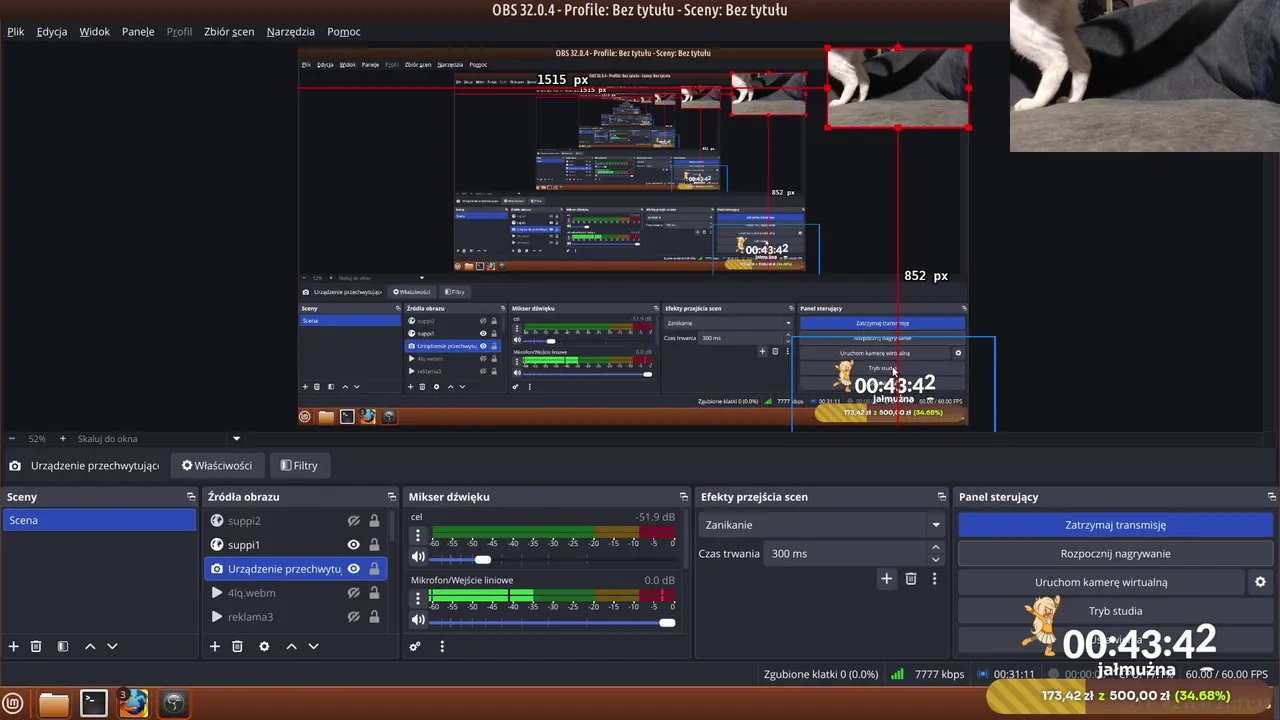Open virtual camera settings gear
This screenshot has width=1280, height=720.
click(x=1260, y=582)
